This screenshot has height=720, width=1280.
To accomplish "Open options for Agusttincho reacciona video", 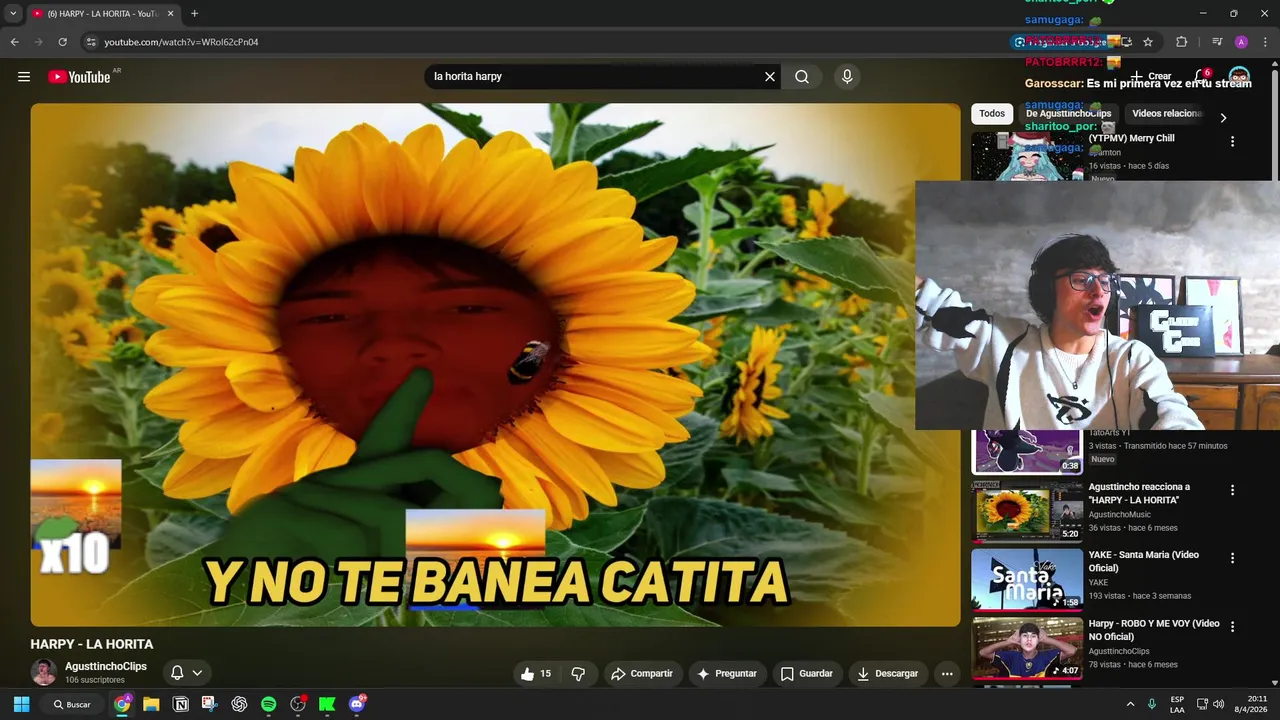I will pos(1232,490).
